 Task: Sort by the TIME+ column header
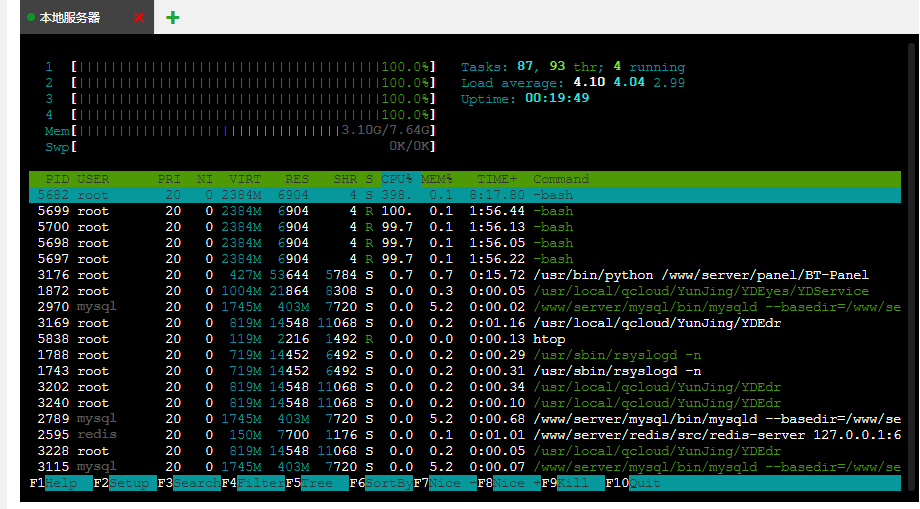coord(497,179)
